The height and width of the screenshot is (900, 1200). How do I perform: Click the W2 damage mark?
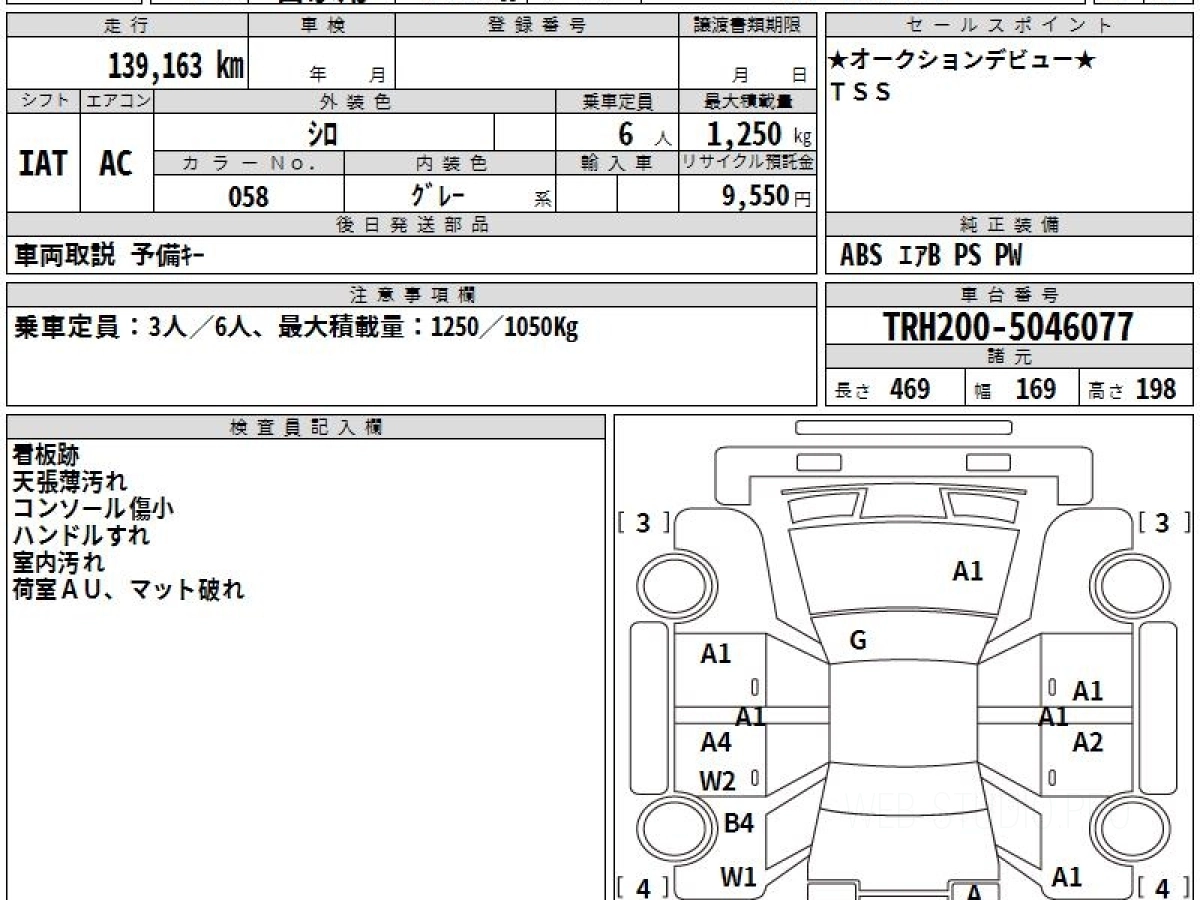pyautogui.click(x=717, y=781)
